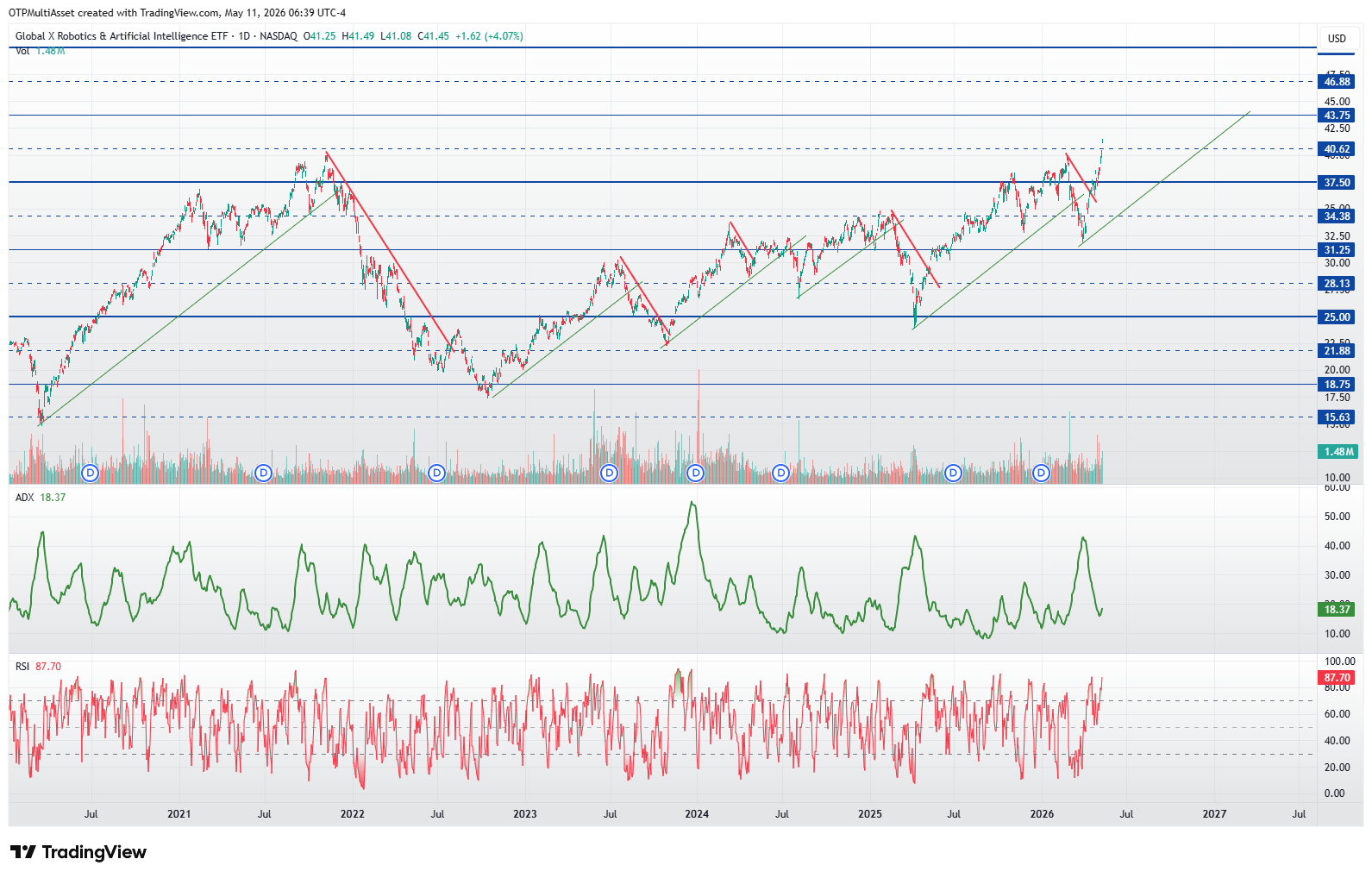This screenshot has width=1372, height=878.
Task: Click the 50.00 tick on ADX axis
Action: (1338, 517)
